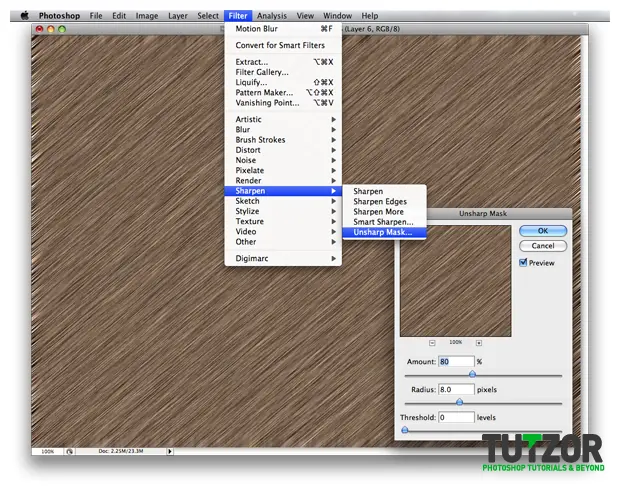The image size is (620, 495).
Task: Click the Amount input field
Action: click(456, 361)
